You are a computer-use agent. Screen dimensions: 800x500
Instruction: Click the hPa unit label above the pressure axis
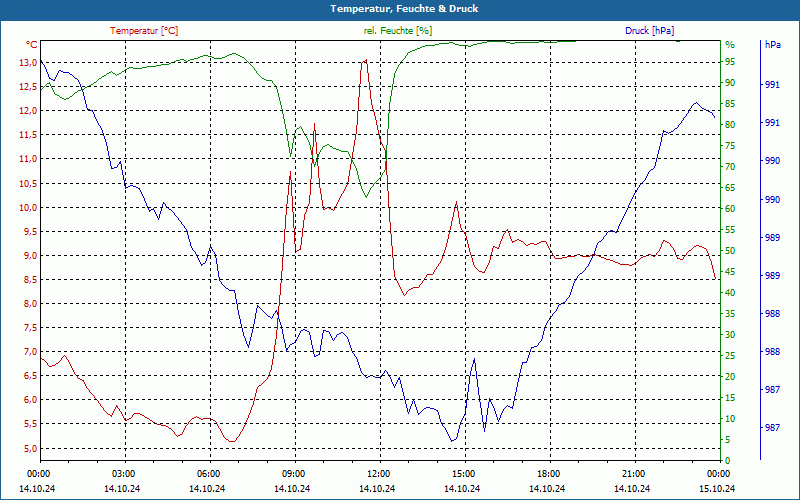click(x=772, y=45)
